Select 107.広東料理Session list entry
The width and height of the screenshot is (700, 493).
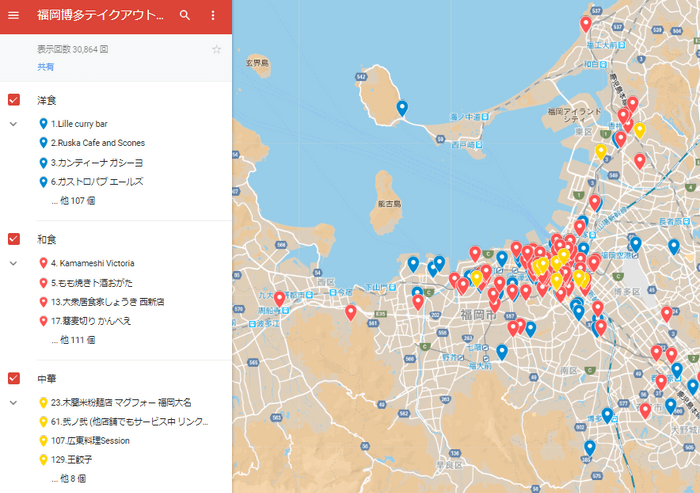coord(90,440)
